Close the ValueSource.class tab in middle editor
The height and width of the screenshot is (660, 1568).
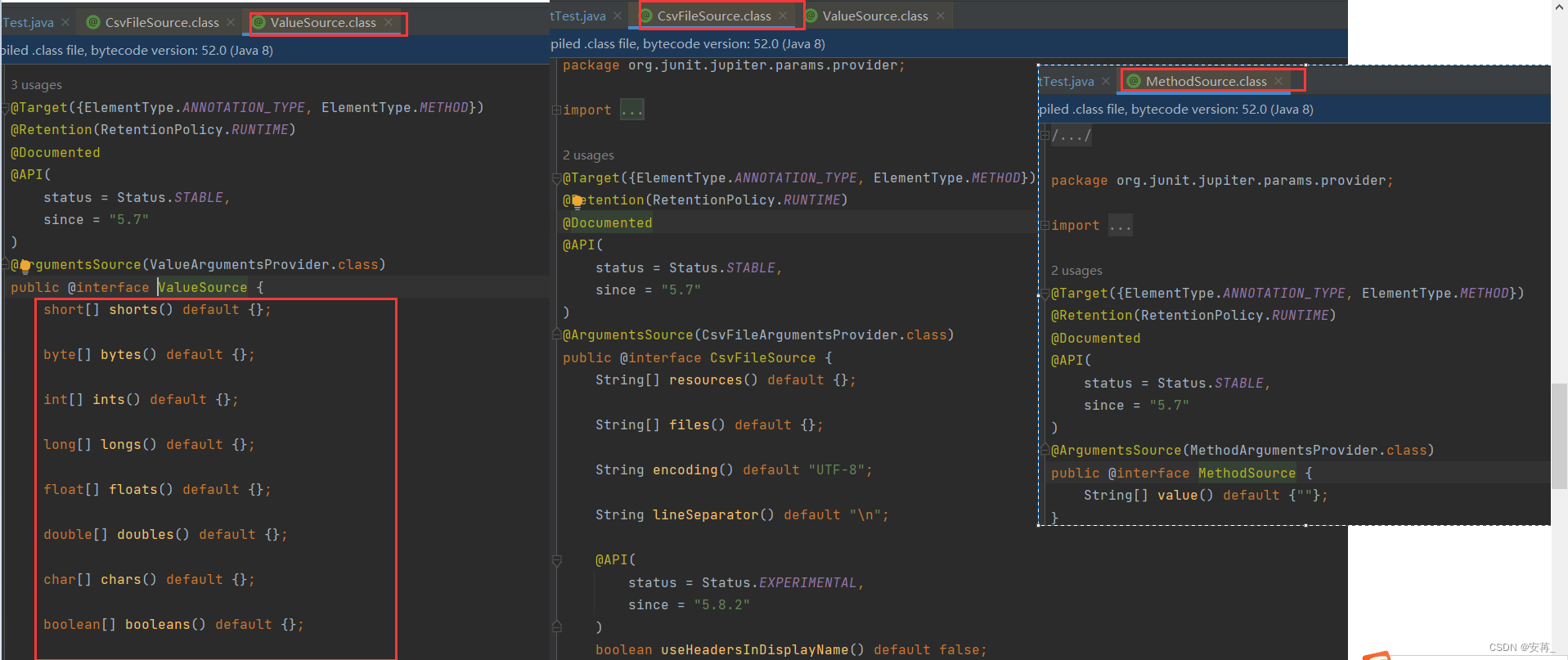pos(941,16)
